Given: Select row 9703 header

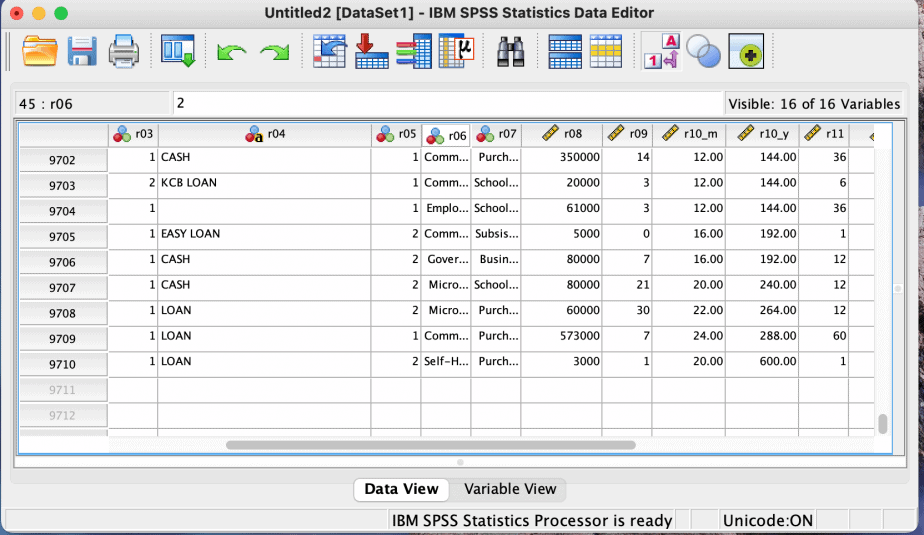Looking at the screenshot, I should (63, 186).
